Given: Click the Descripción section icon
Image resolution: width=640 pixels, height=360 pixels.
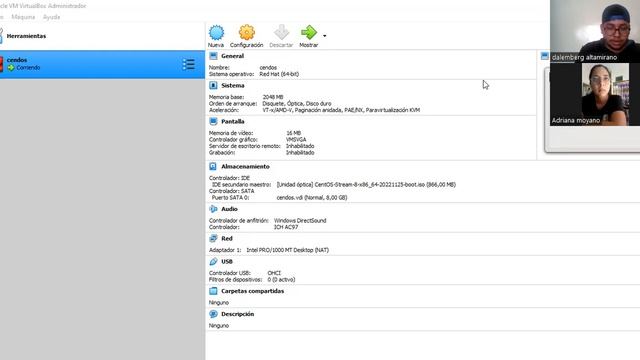Looking at the screenshot, I should coord(213,314).
